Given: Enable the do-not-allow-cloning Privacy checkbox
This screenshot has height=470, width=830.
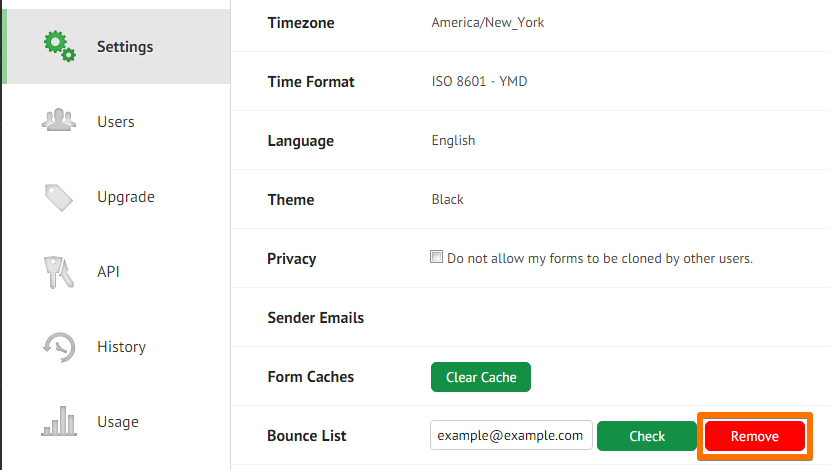Looking at the screenshot, I should [436, 257].
